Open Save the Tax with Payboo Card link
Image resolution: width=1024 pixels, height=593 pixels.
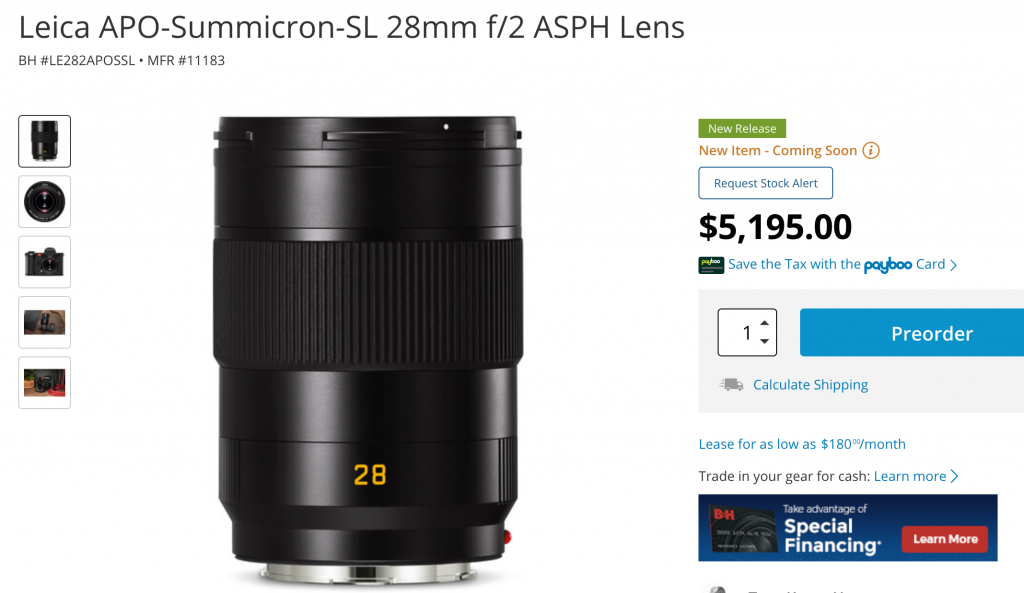(837, 264)
